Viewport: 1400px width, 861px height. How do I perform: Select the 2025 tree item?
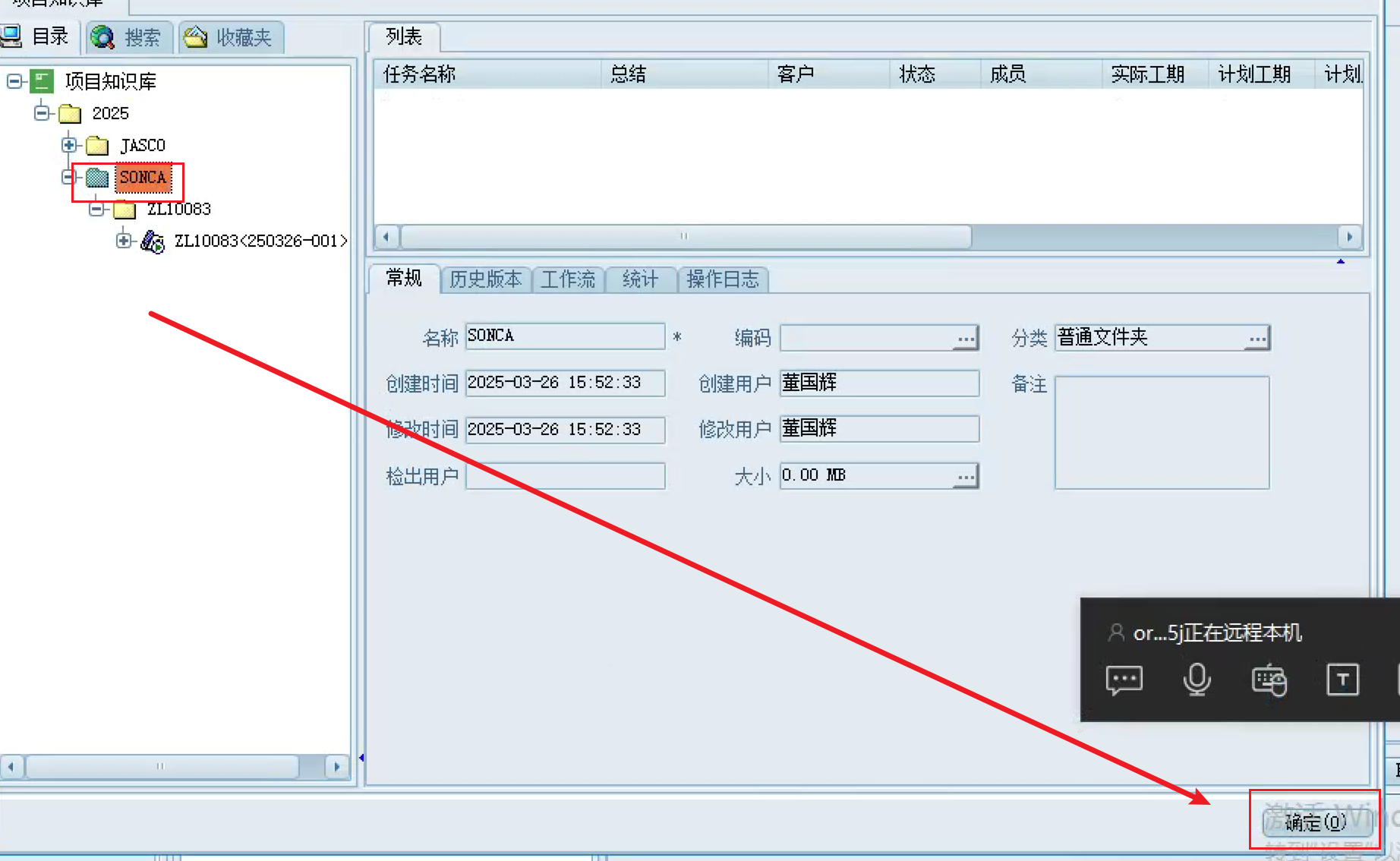pyautogui.click(x=111, y=113)
